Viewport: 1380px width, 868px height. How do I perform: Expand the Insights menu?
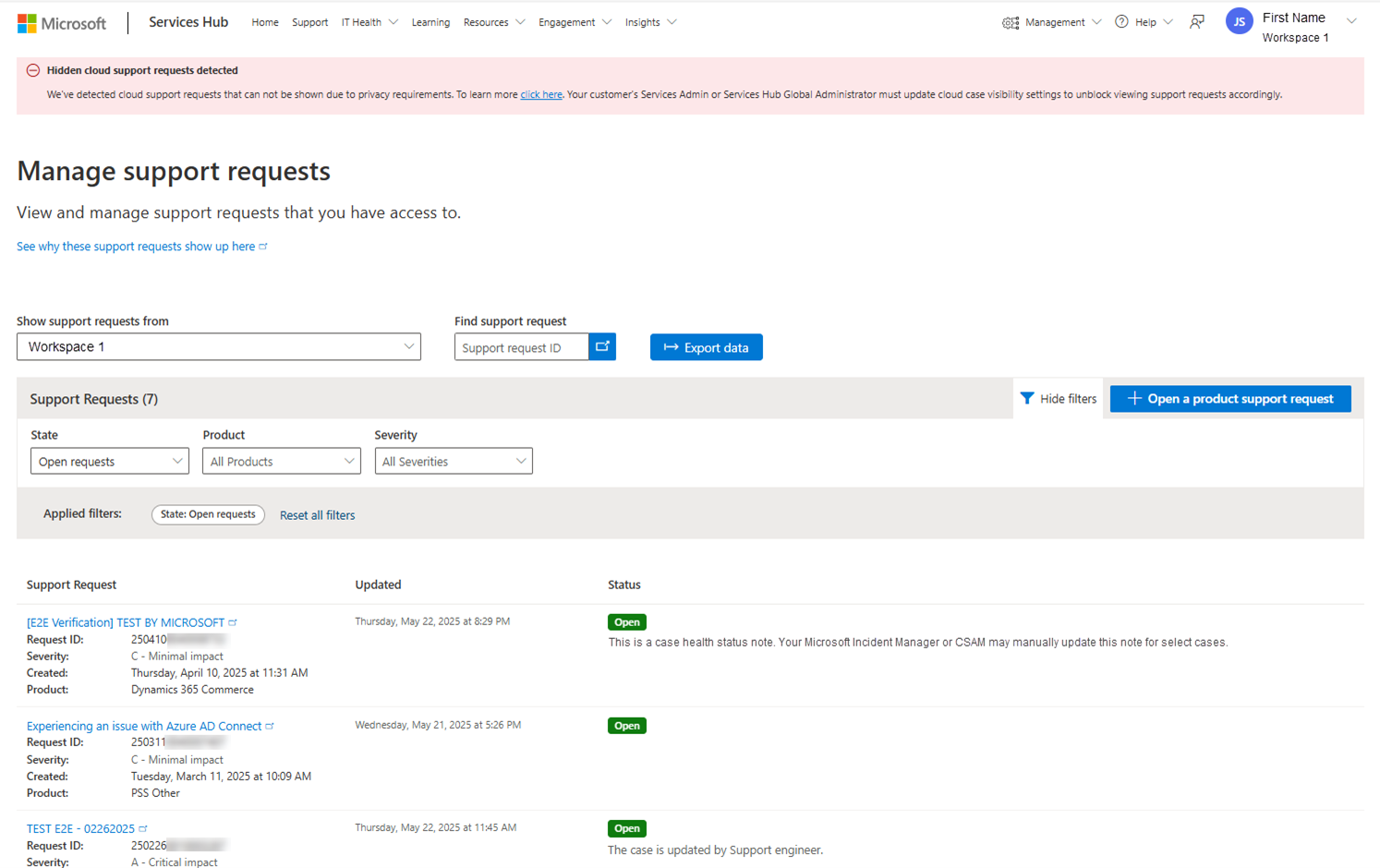[650, 22]
